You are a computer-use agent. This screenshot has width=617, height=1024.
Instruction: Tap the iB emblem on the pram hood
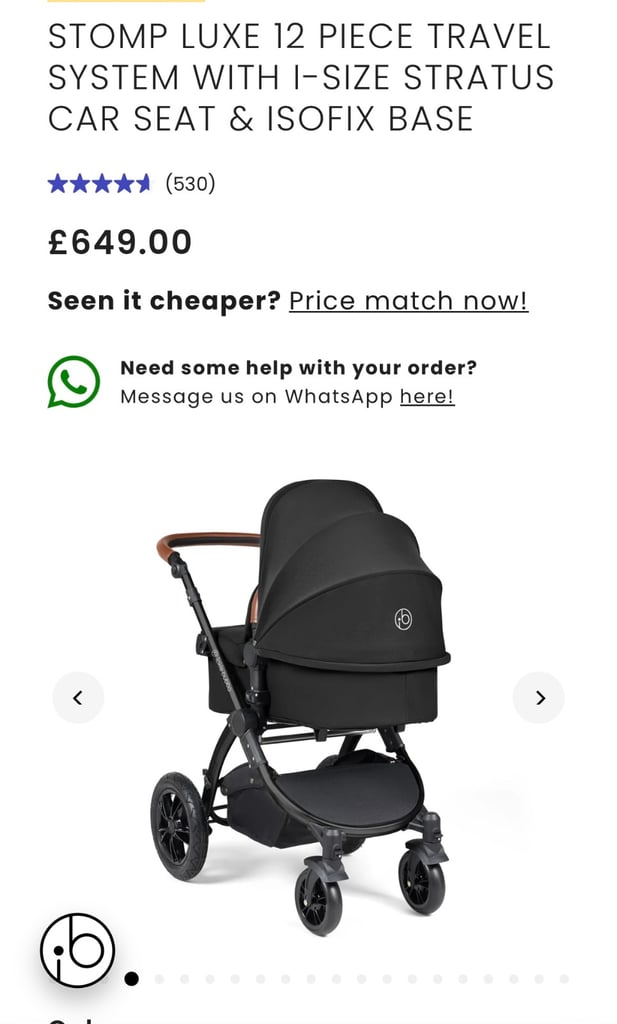point(403,618)
